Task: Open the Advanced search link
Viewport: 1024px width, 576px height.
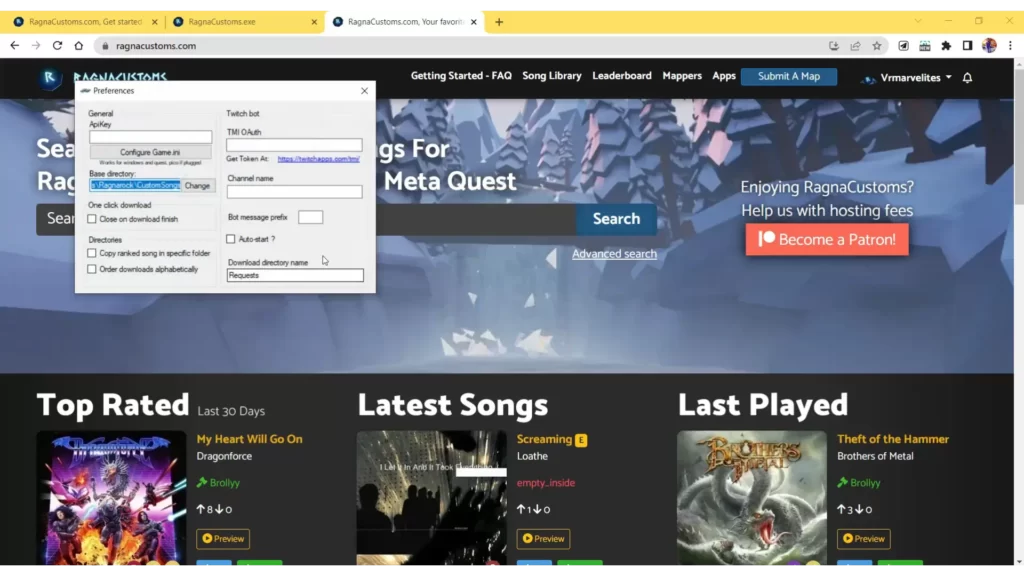Action: pos(615,254)
